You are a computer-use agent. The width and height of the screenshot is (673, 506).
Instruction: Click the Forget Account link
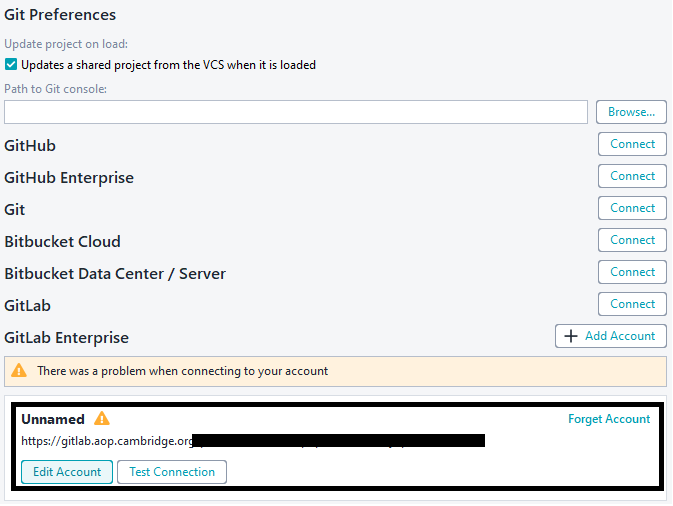tap(609, 419)
